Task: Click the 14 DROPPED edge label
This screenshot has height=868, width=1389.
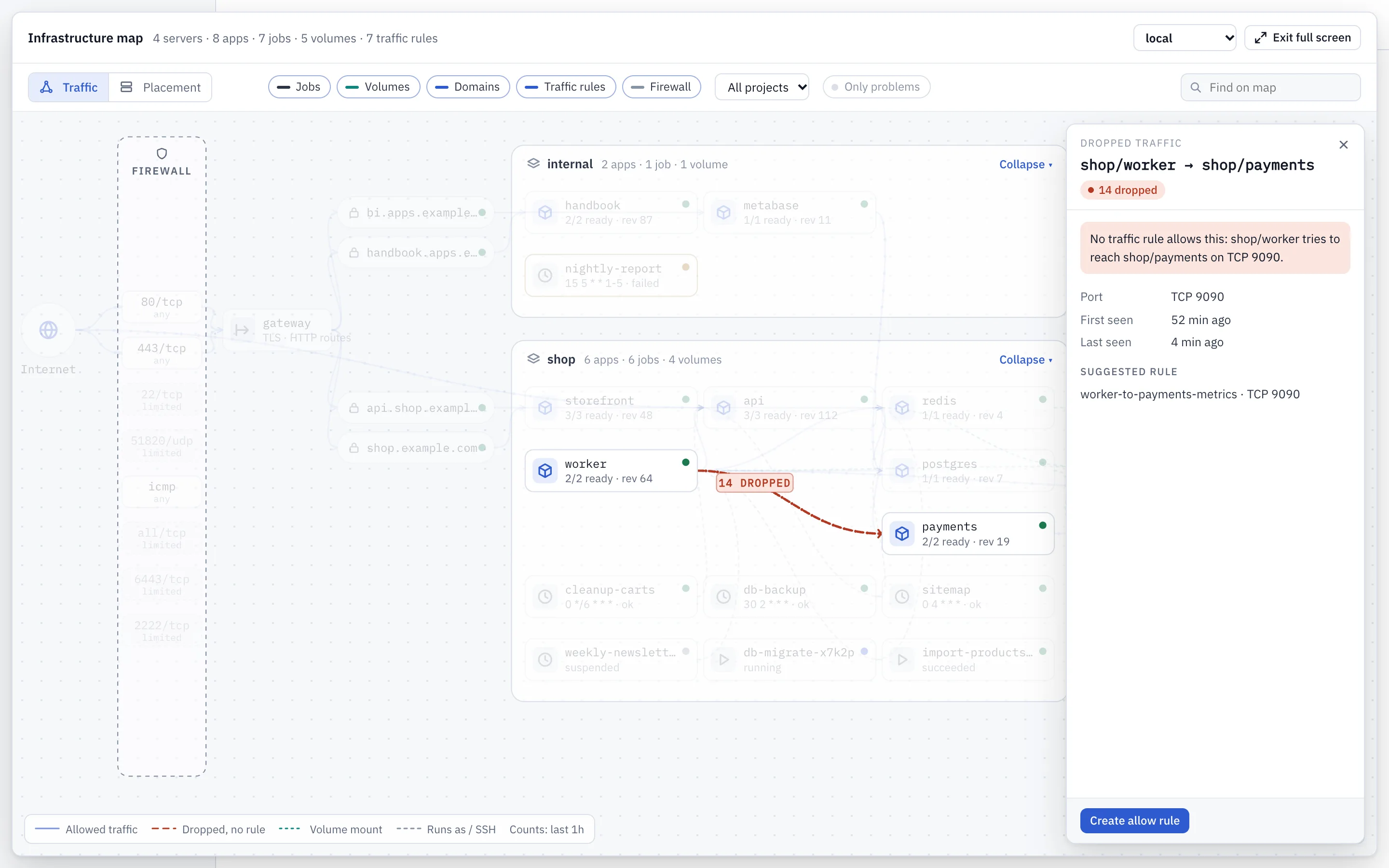Action: (x=754, y=483)
